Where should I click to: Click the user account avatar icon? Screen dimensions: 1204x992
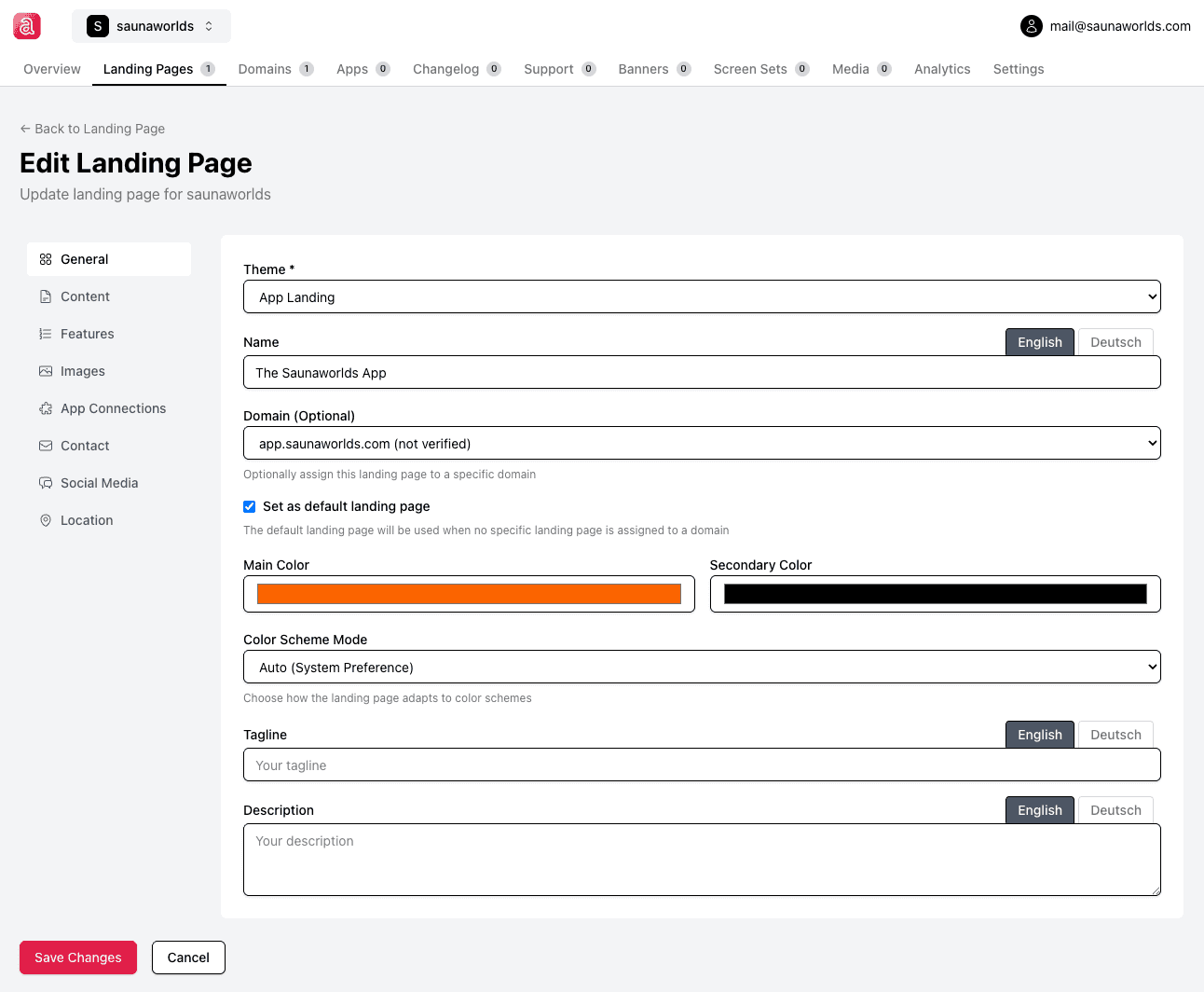pyautogui.click(x=1031, y=26)
